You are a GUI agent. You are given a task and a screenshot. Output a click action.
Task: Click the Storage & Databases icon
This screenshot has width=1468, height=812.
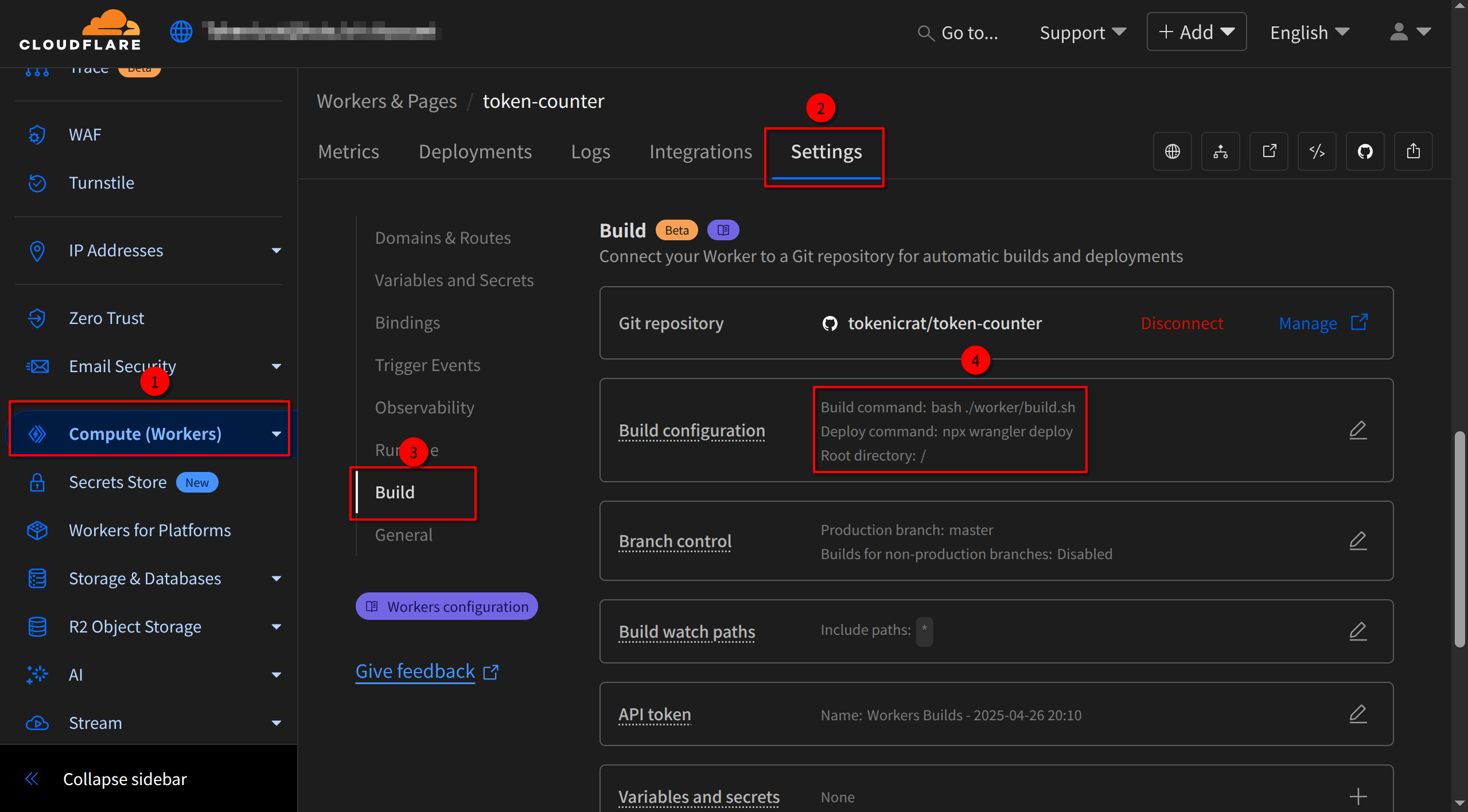pyautogui.click(x=37, y=579)
